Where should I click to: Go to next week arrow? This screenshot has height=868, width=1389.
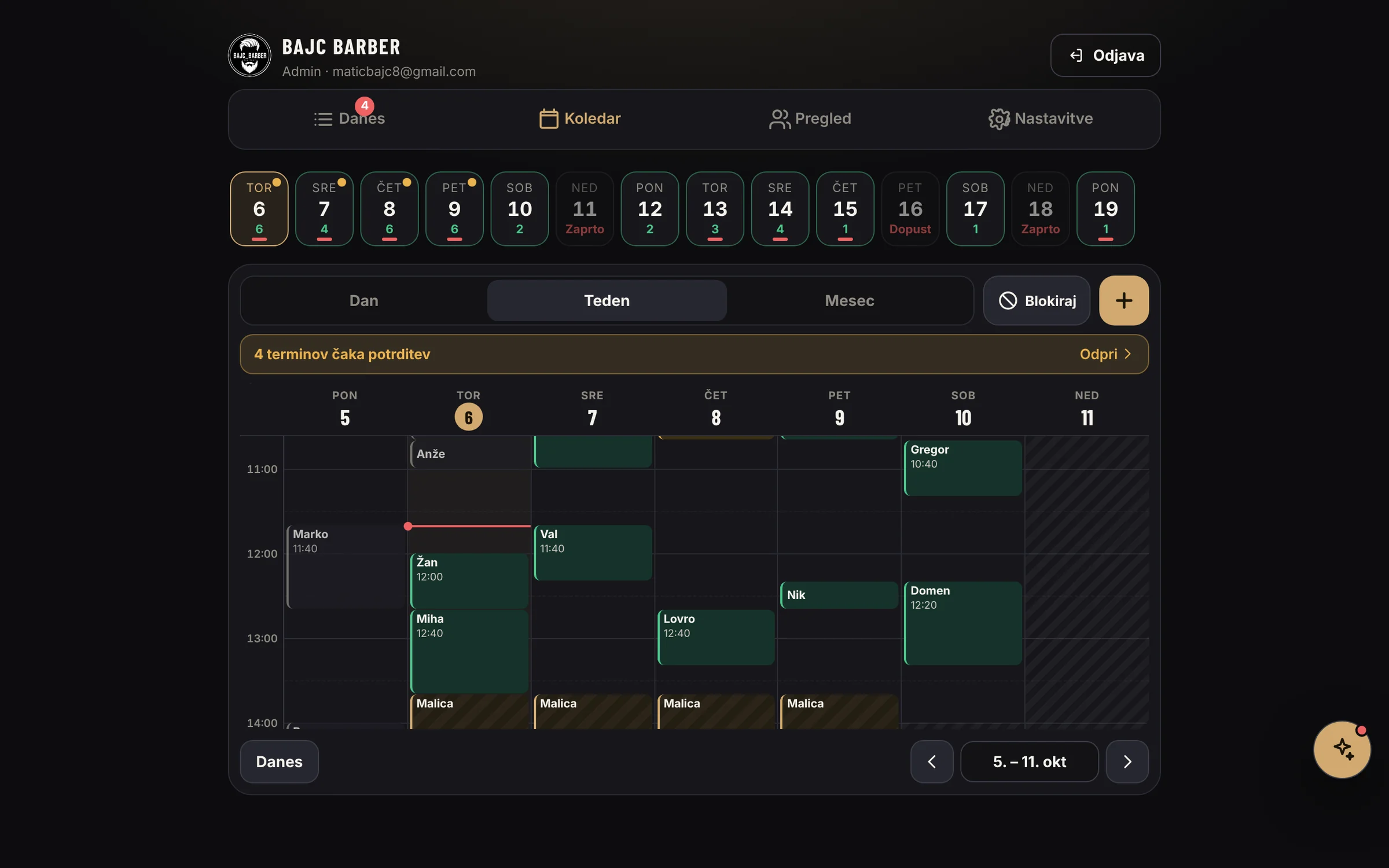pyautogui.click(x=1127, y=762)
